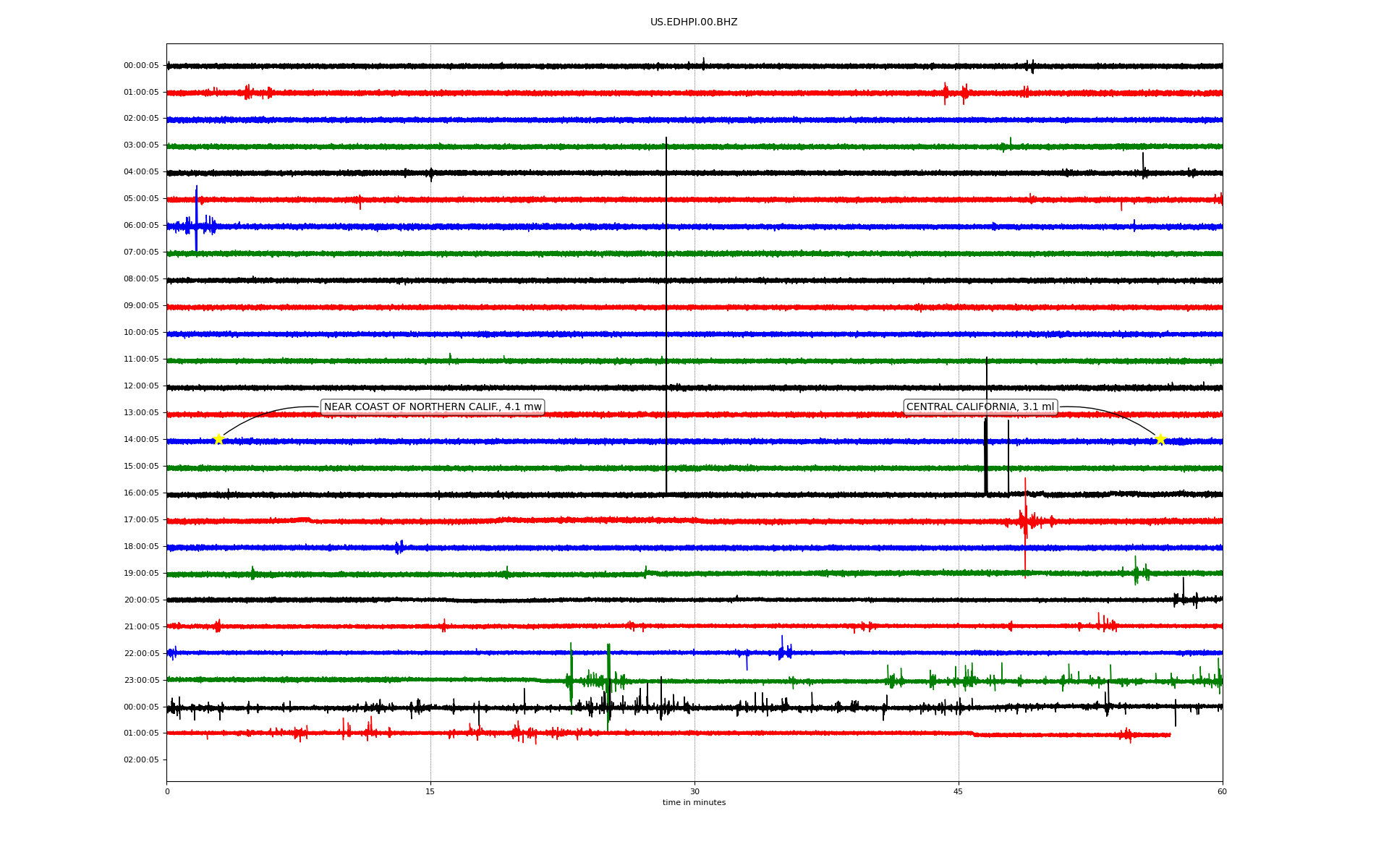Image resolution: width=1389 pixels, height=868 pixels.
Task: Click the 14:00:05 row time label
Action: point(141,440)
